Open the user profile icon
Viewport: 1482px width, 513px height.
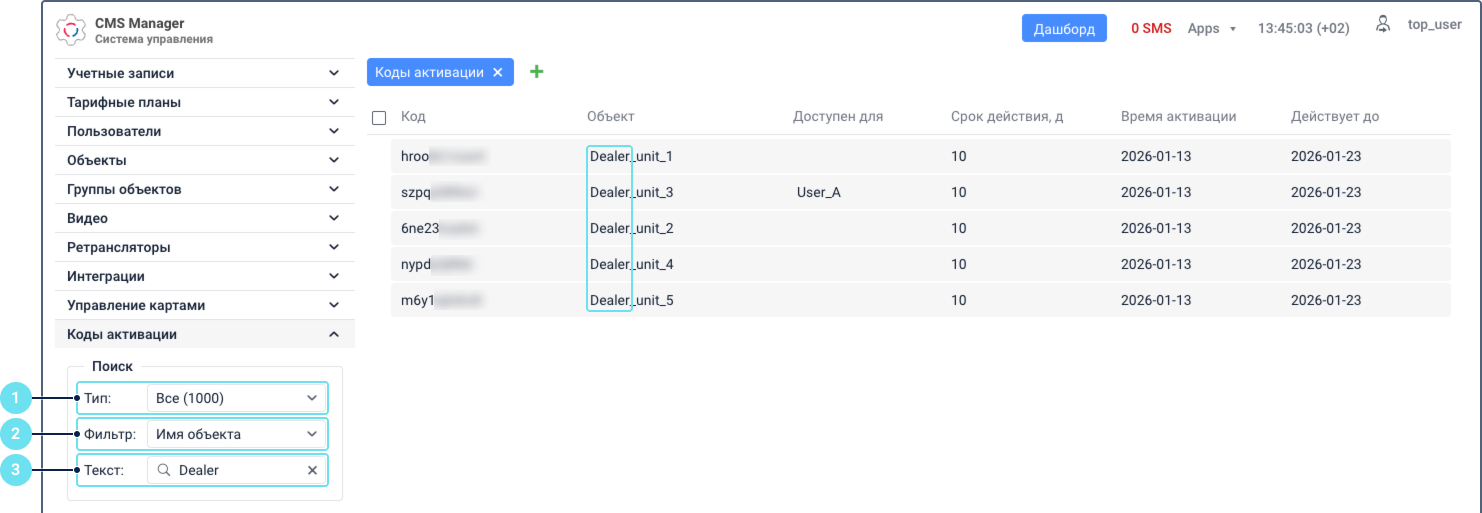click(x=1383, y=25)
